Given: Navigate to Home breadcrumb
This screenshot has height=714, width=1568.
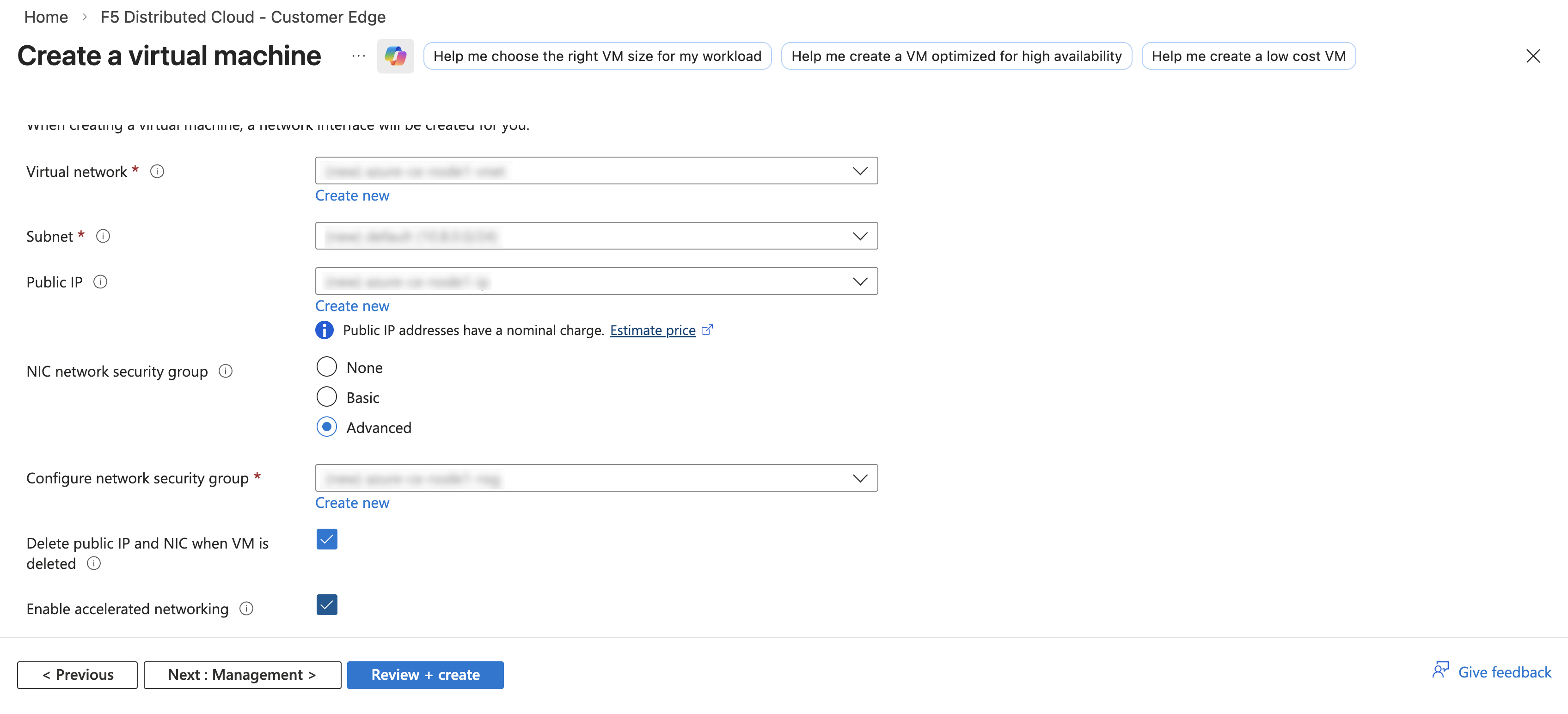Looking at the screenshot, I should pyautogui.click(x=46, y=17).
